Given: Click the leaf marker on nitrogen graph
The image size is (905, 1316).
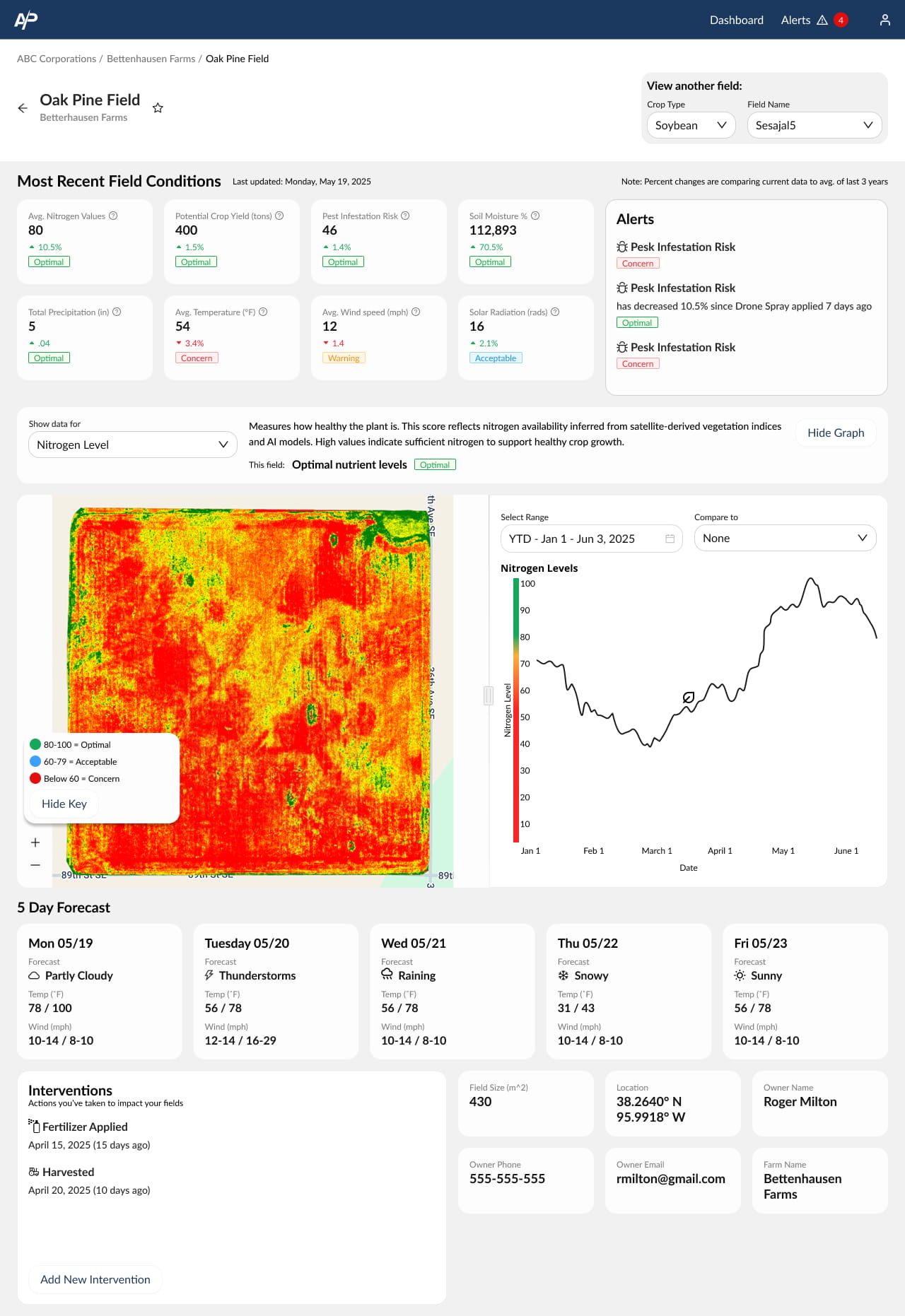Looking at the screenshot, I should click(688, 698).
